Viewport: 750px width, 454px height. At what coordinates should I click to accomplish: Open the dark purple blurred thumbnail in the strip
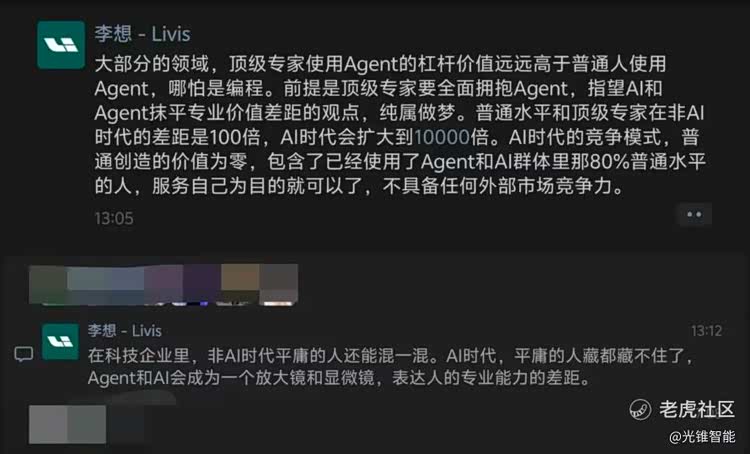(201, 285)
